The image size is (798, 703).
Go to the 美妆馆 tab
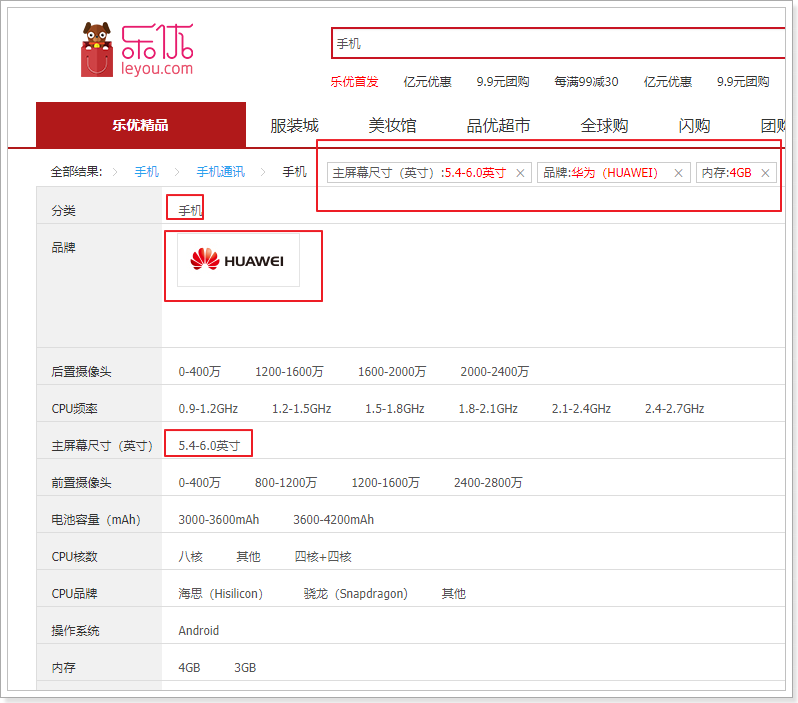tap(392, 126)
